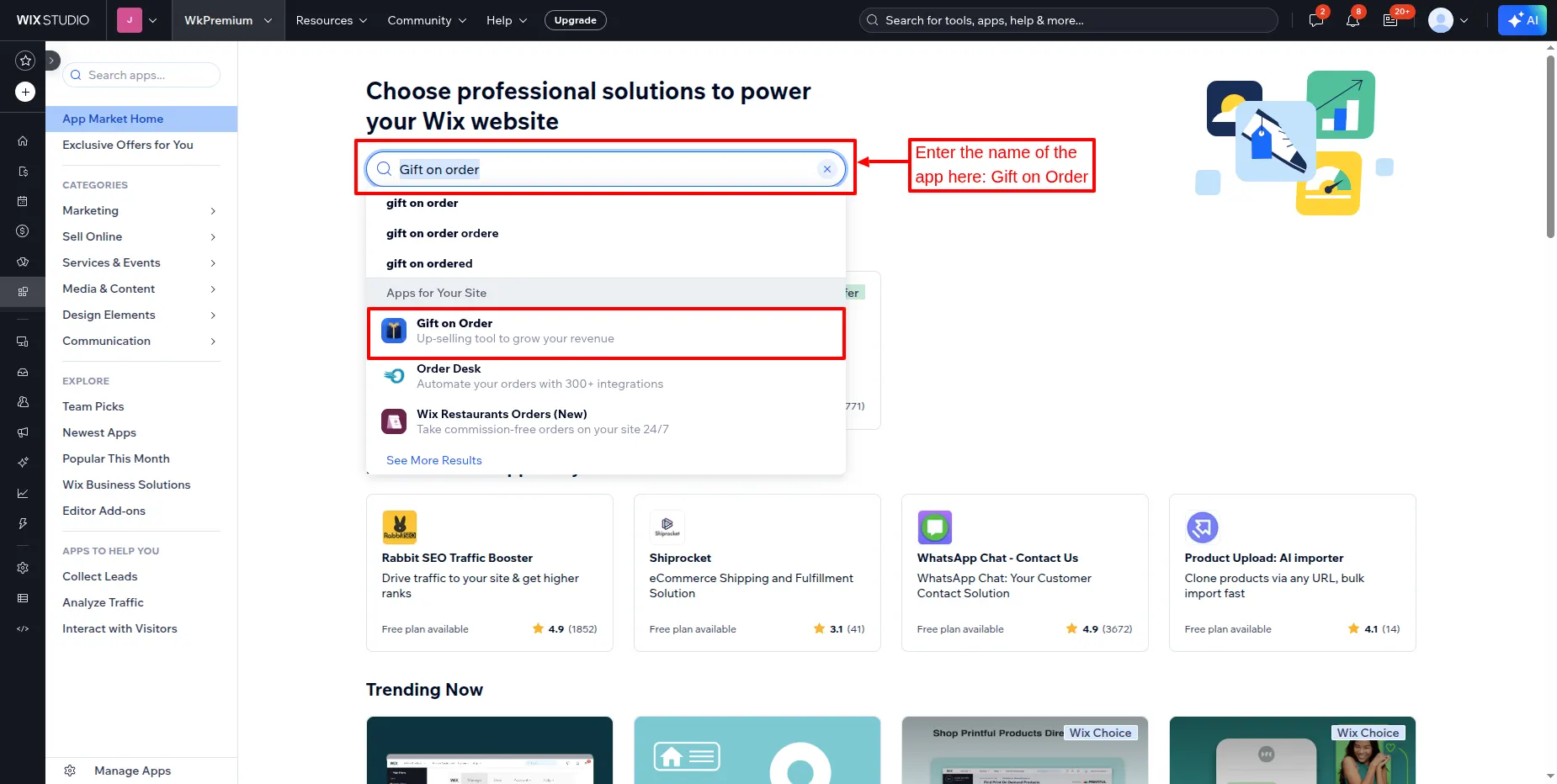Click the See More Results link
The width and height of the screenshot is (1557, 784).
pyautogui.click(x=434, y=460)
